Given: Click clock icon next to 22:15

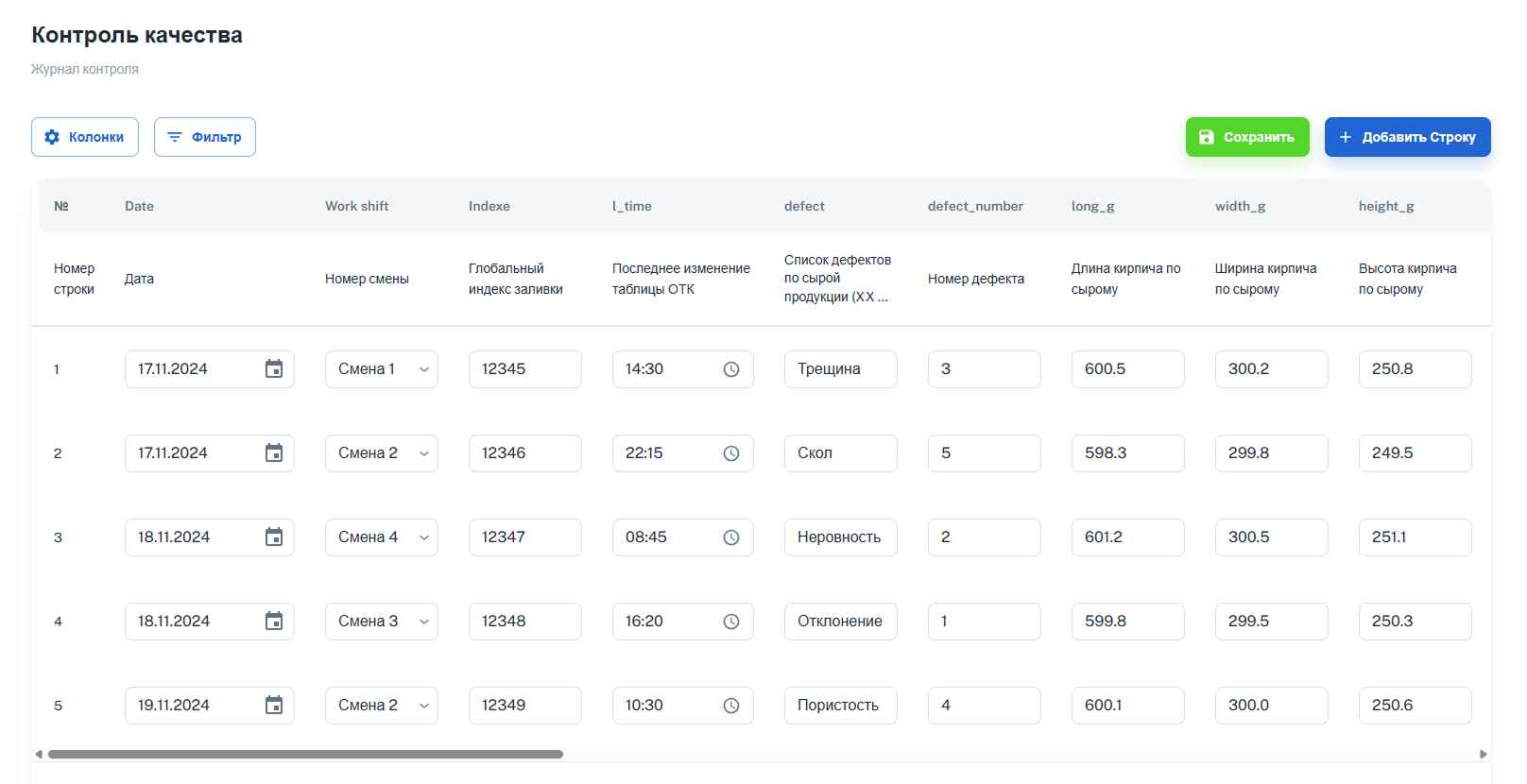Looking at the screenshot, I should click(731, 453).
